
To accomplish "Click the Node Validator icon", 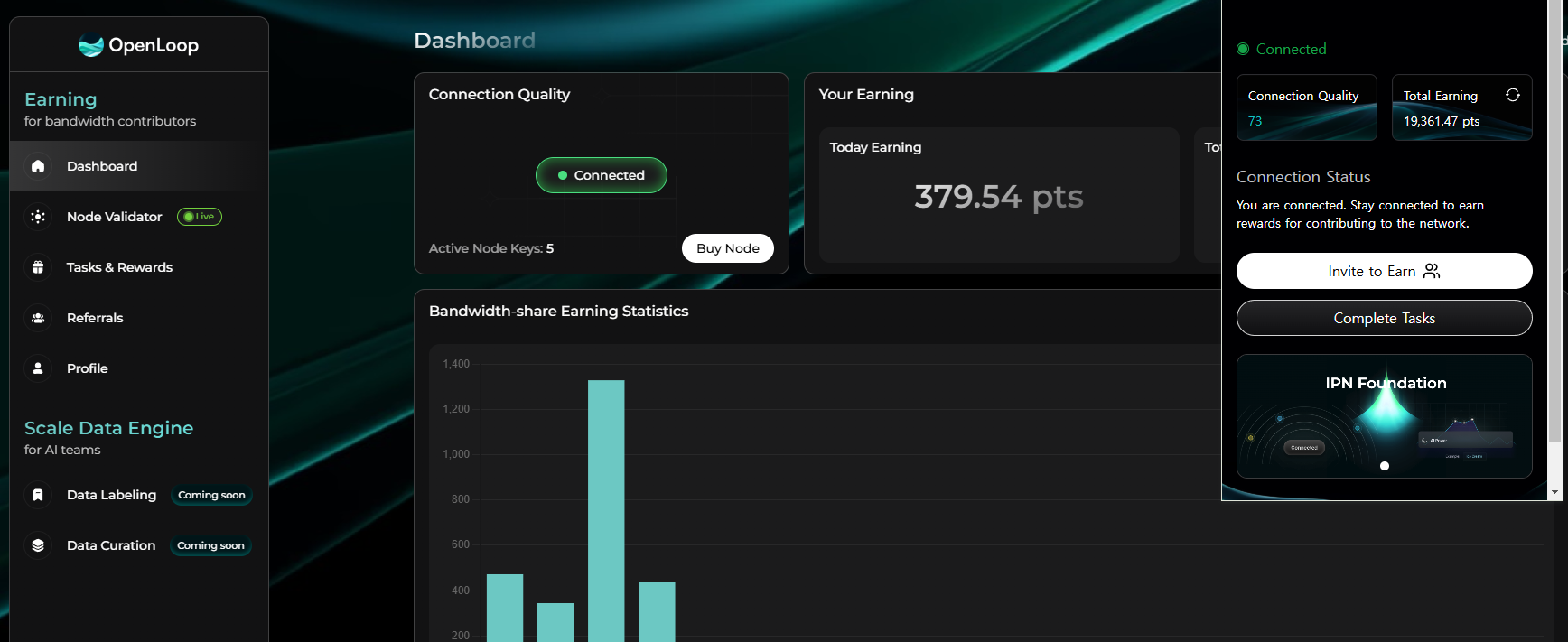I will pyautogui.click(x=38, y=217).
